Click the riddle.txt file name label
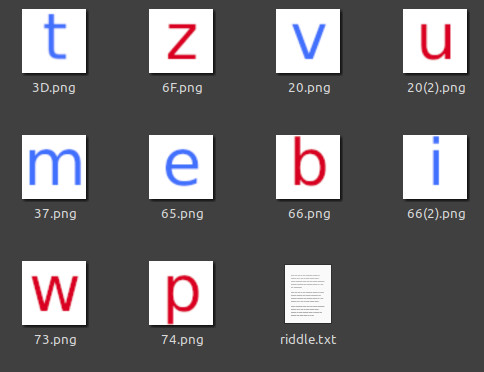 pyautogui.click(x=308, y=340)
